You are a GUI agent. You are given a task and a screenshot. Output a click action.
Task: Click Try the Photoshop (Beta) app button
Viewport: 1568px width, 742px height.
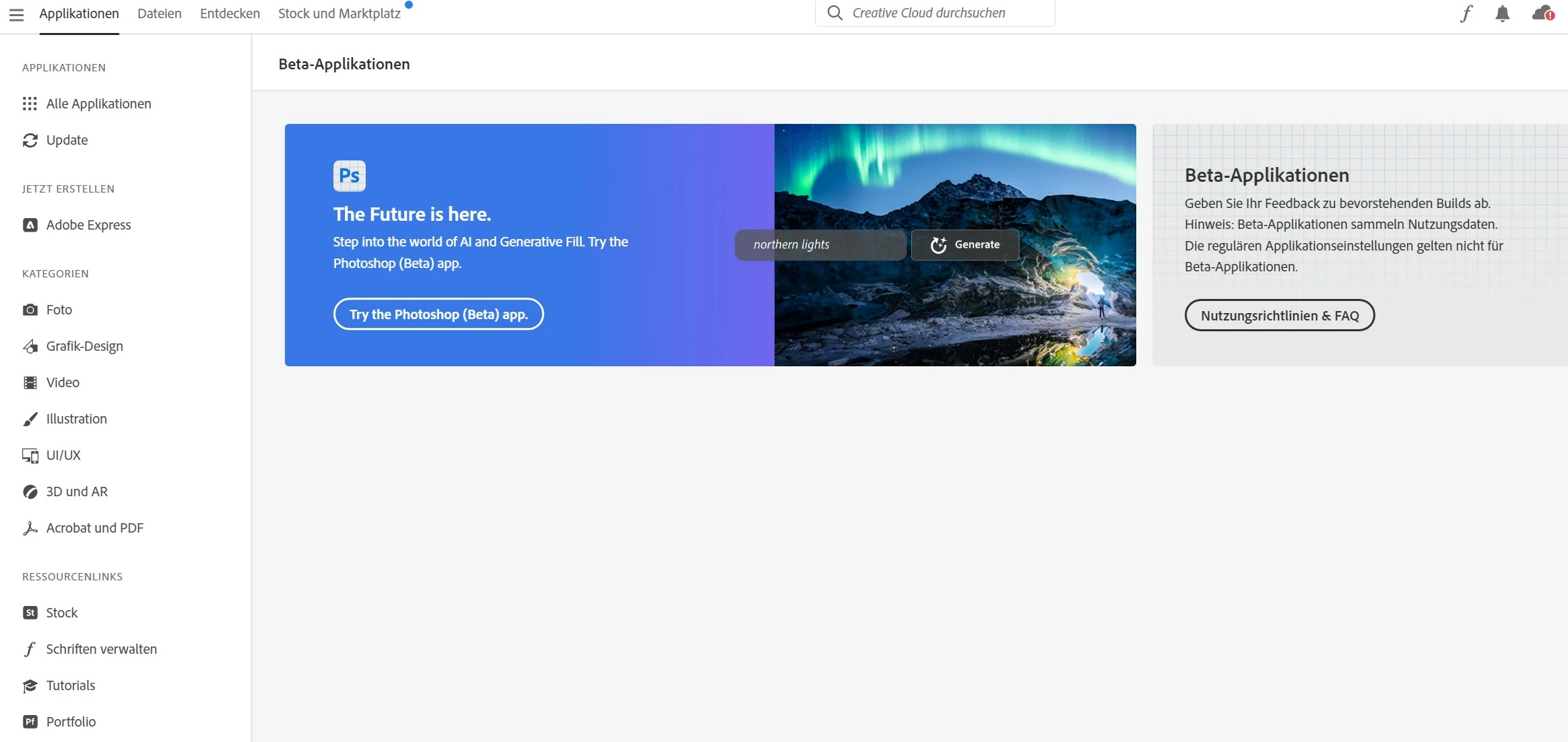tap(438, 314)
